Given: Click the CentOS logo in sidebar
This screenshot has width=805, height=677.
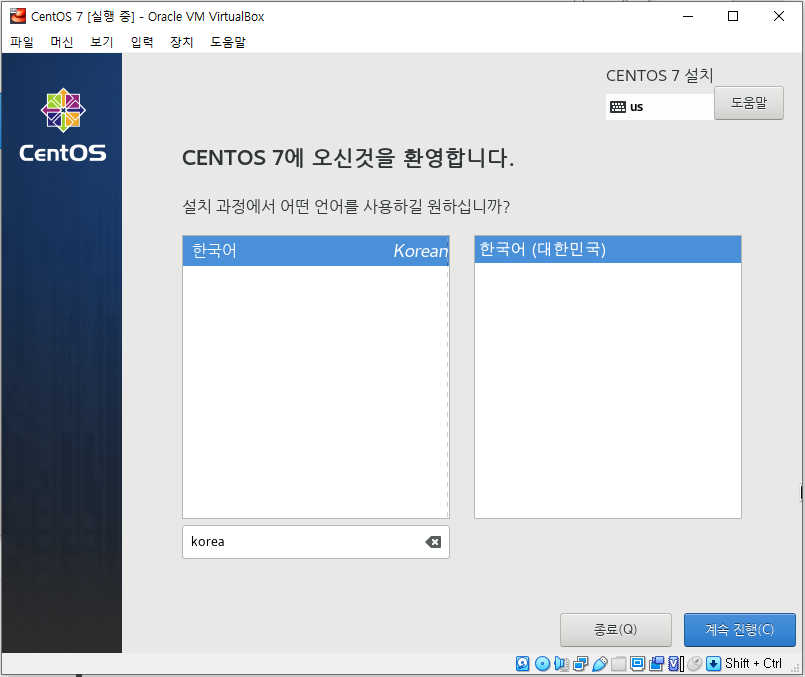Looking at the screenshot, I should (63, 125).
